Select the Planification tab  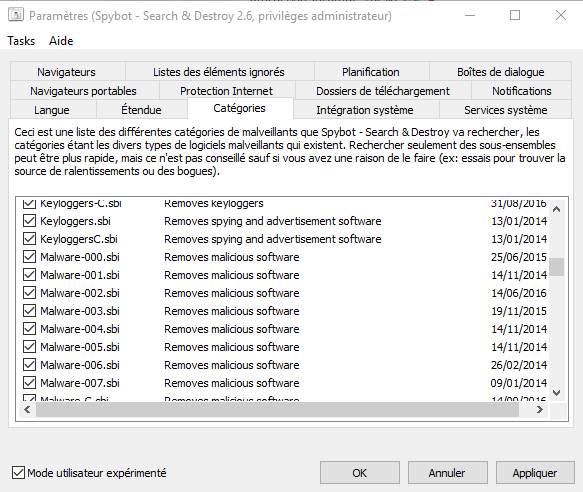[371, 72]
